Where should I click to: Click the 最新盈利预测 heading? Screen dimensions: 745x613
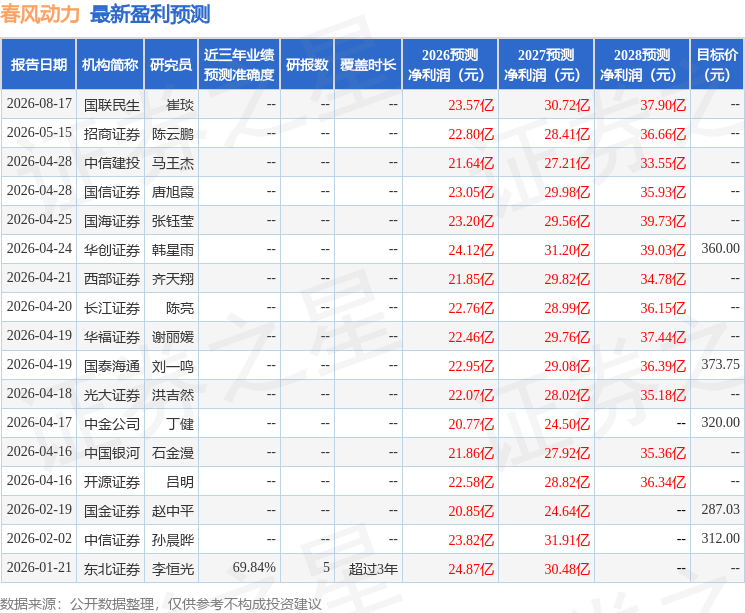tap(150, 14)
